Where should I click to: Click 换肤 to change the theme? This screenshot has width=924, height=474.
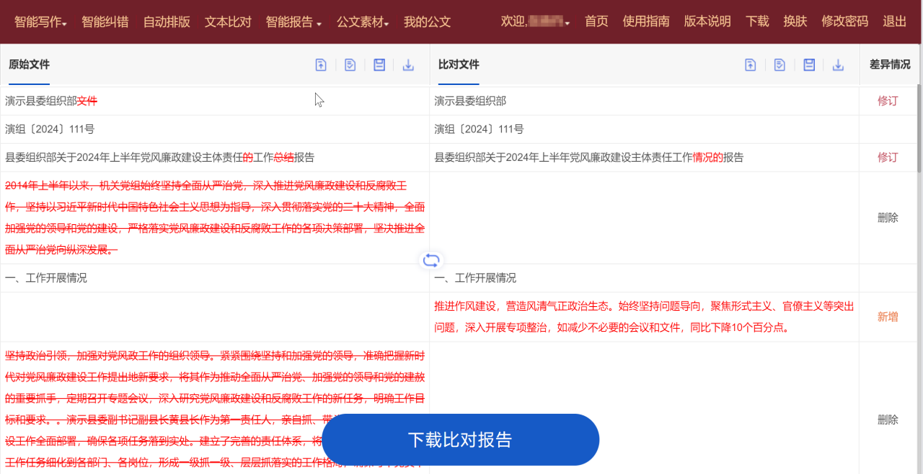click(x=795, y=22)
